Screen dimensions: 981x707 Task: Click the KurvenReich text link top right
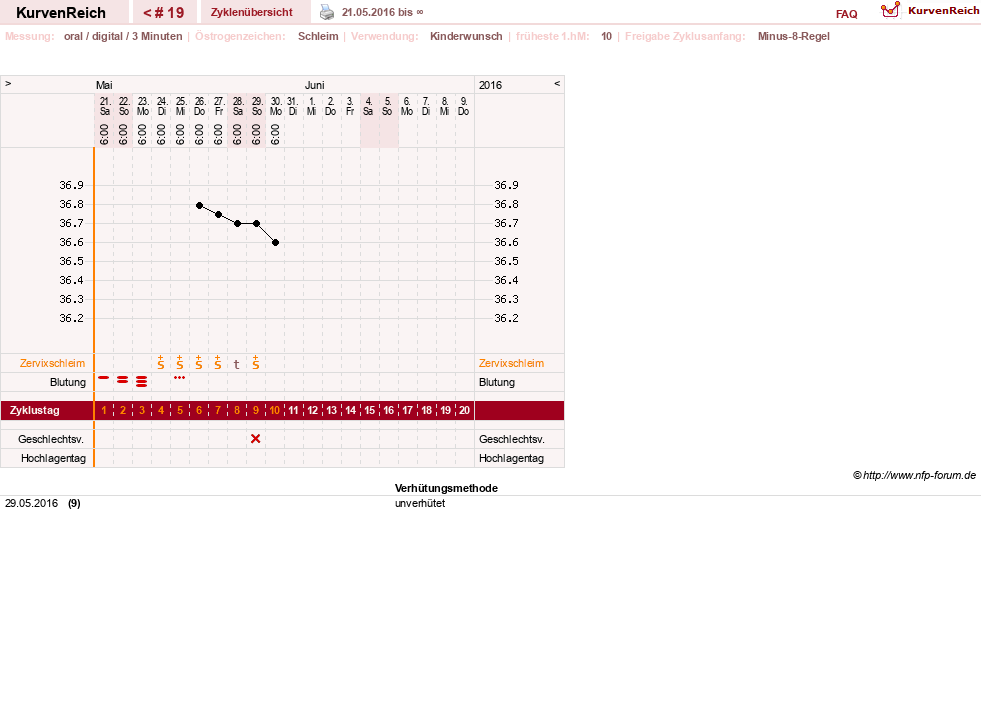pos(943,10)
